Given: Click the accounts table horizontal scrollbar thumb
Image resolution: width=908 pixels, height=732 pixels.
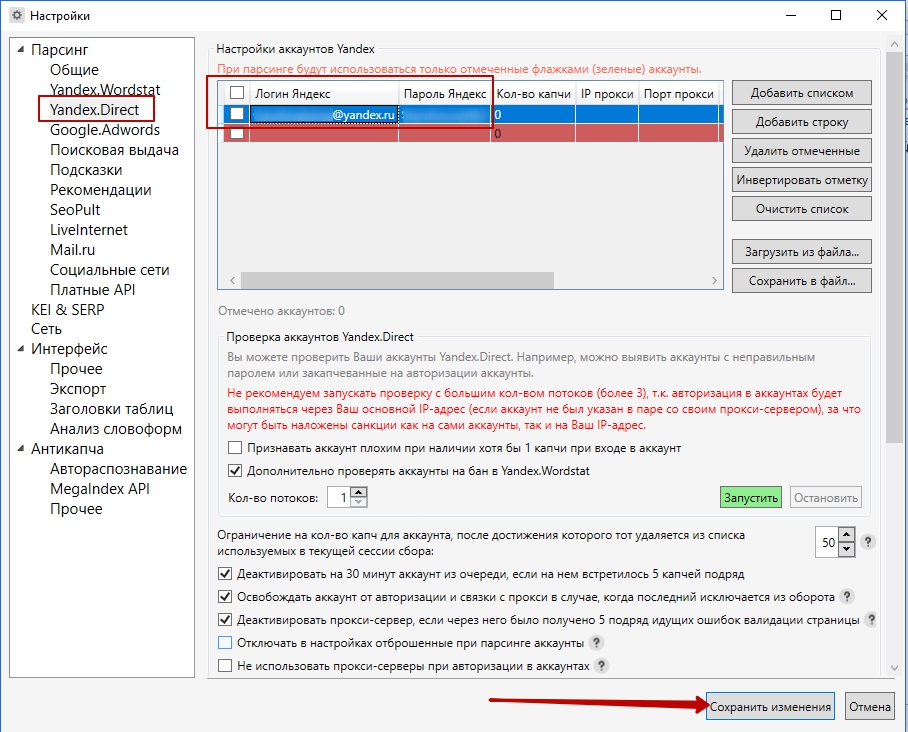Looking at the screenshot, I should coord(397,280).
